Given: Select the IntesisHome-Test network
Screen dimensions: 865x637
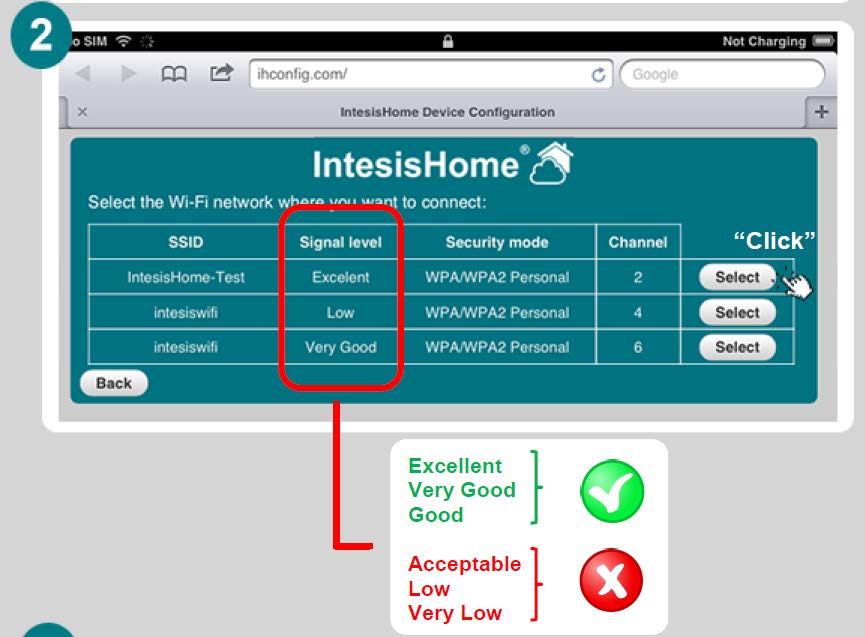Looking at the screenshot, I should (738, 277).
